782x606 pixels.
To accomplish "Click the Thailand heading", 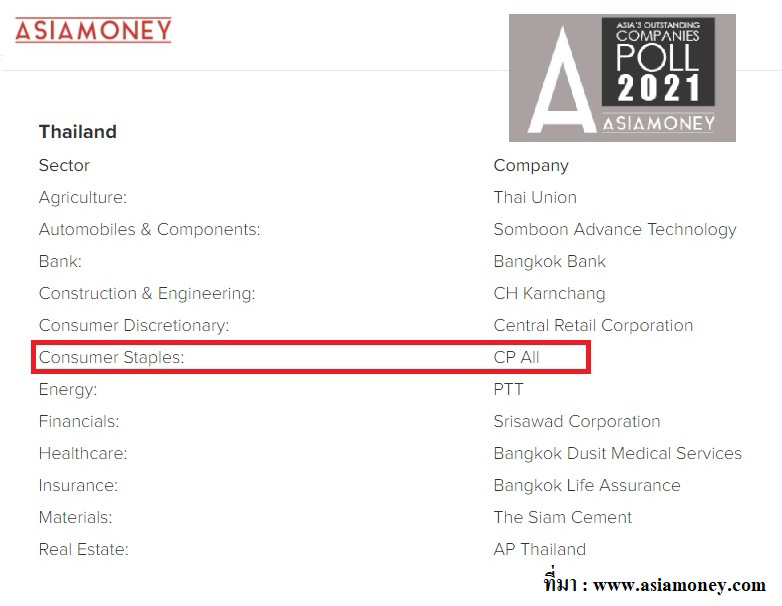I will pyautogui.click(x=78, y=132).
